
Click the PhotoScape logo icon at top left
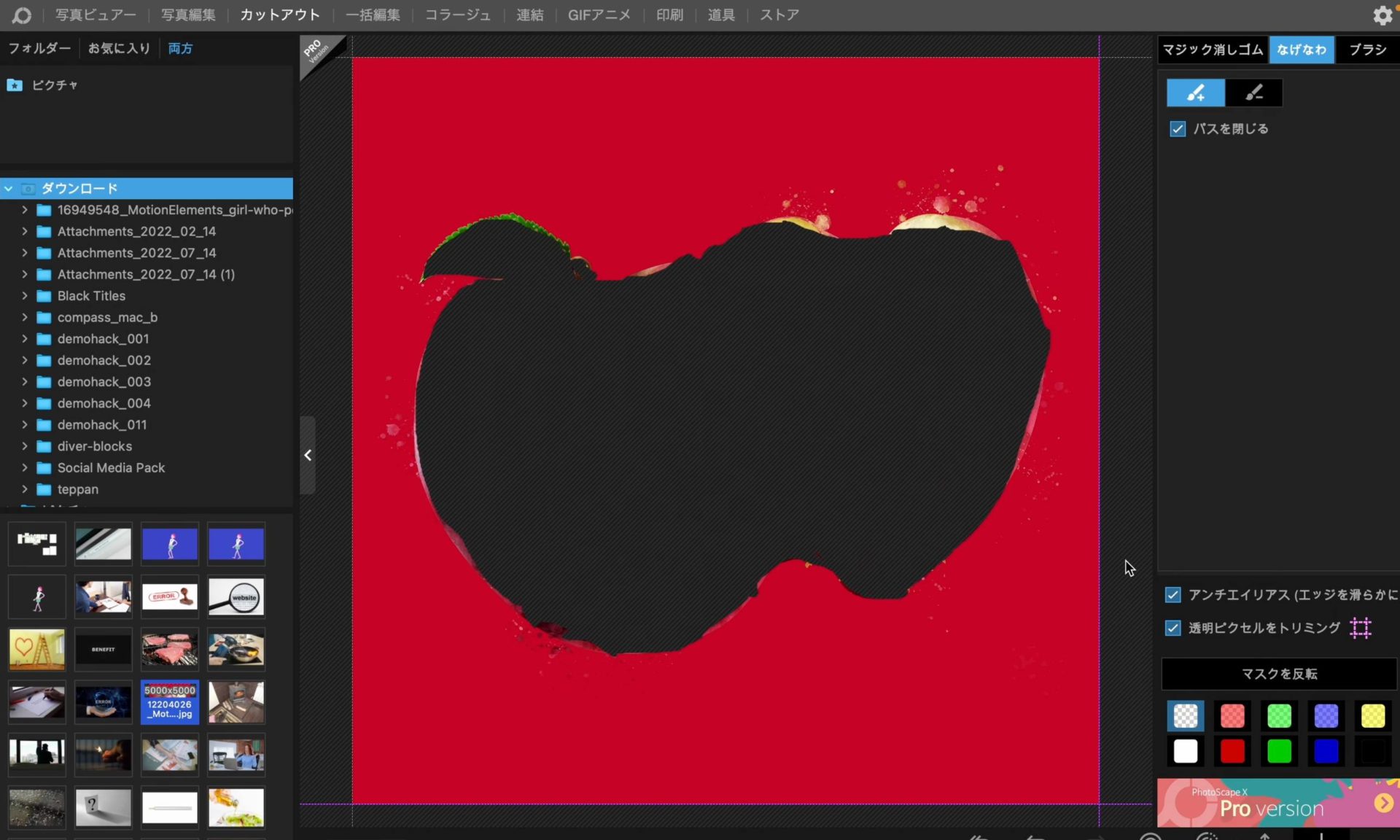pos(22,15)
